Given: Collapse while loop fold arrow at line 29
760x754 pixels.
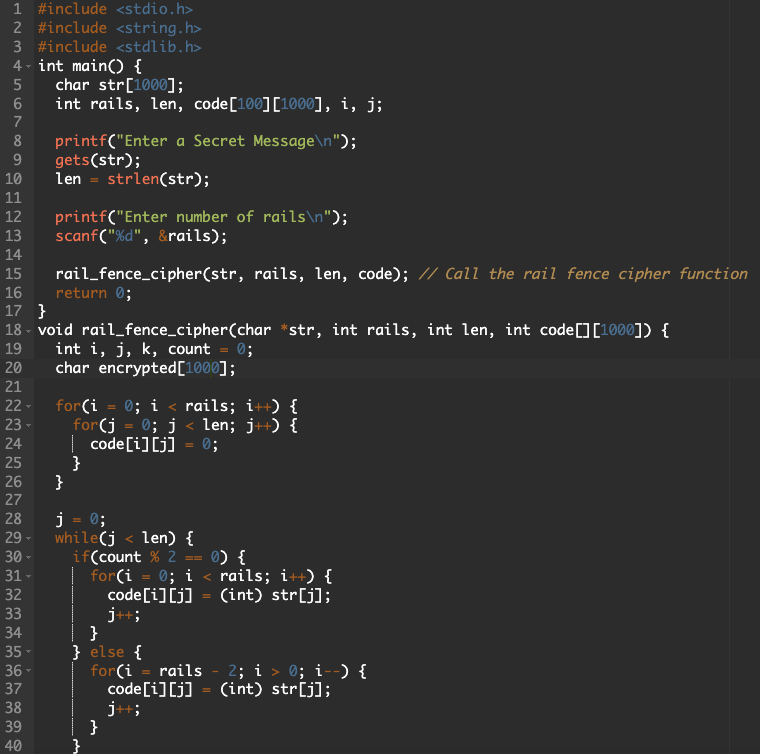Looking at the screenshot, I should (28, 538).
